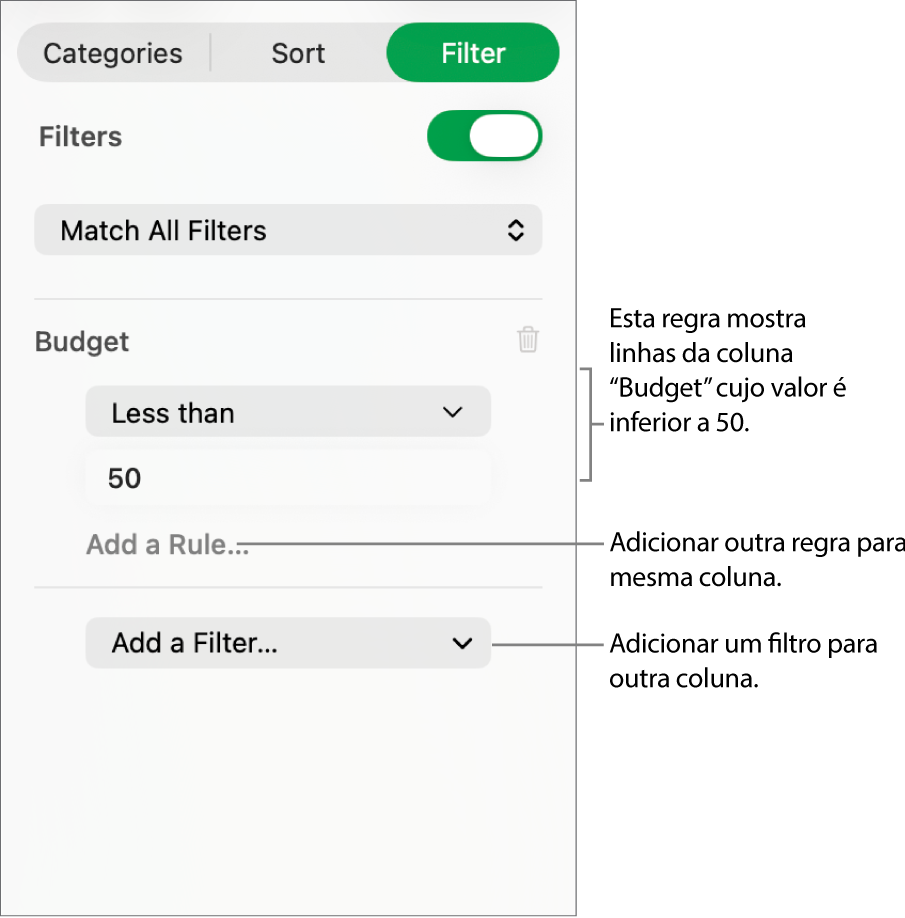Click the value field showing 50

pos(288,478)
